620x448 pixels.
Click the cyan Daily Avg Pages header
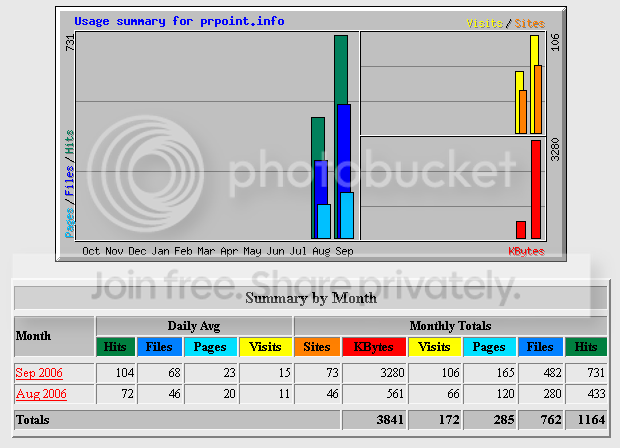[x=210, y=347]
